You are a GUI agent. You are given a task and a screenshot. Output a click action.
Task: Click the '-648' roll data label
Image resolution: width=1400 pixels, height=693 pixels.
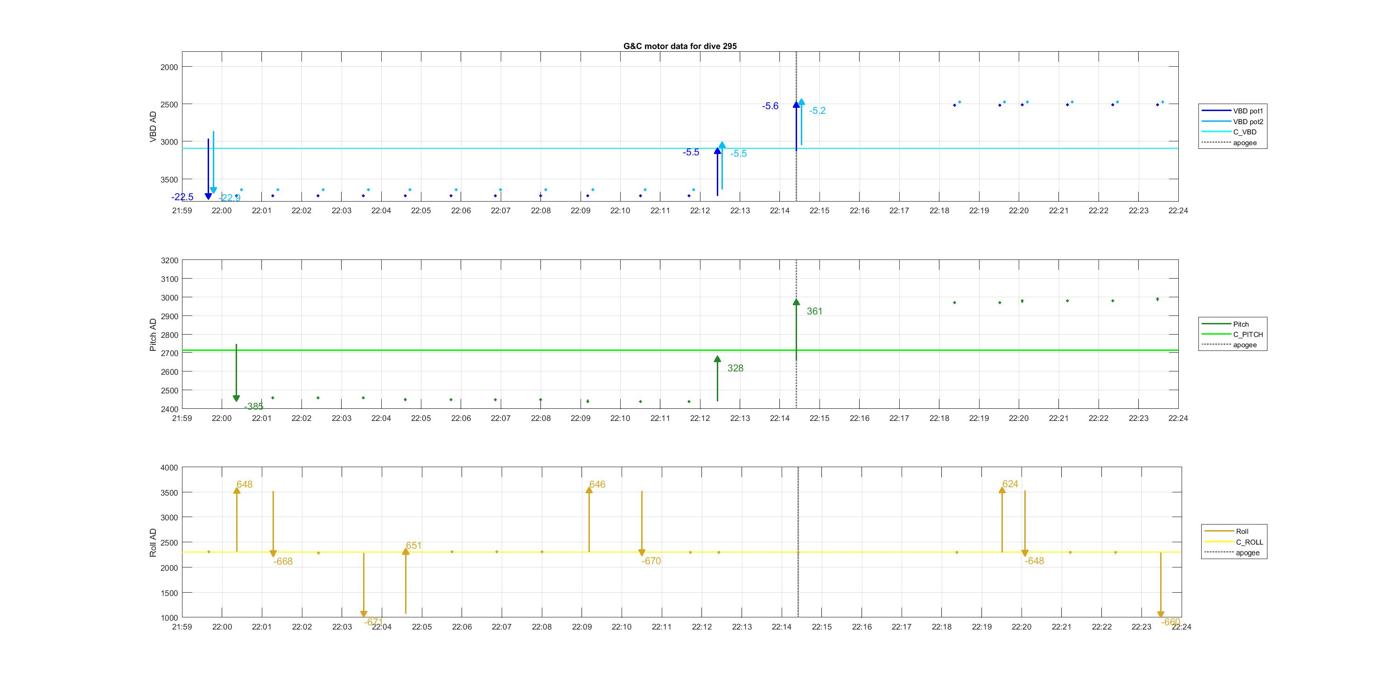[x=1034, y=561]
